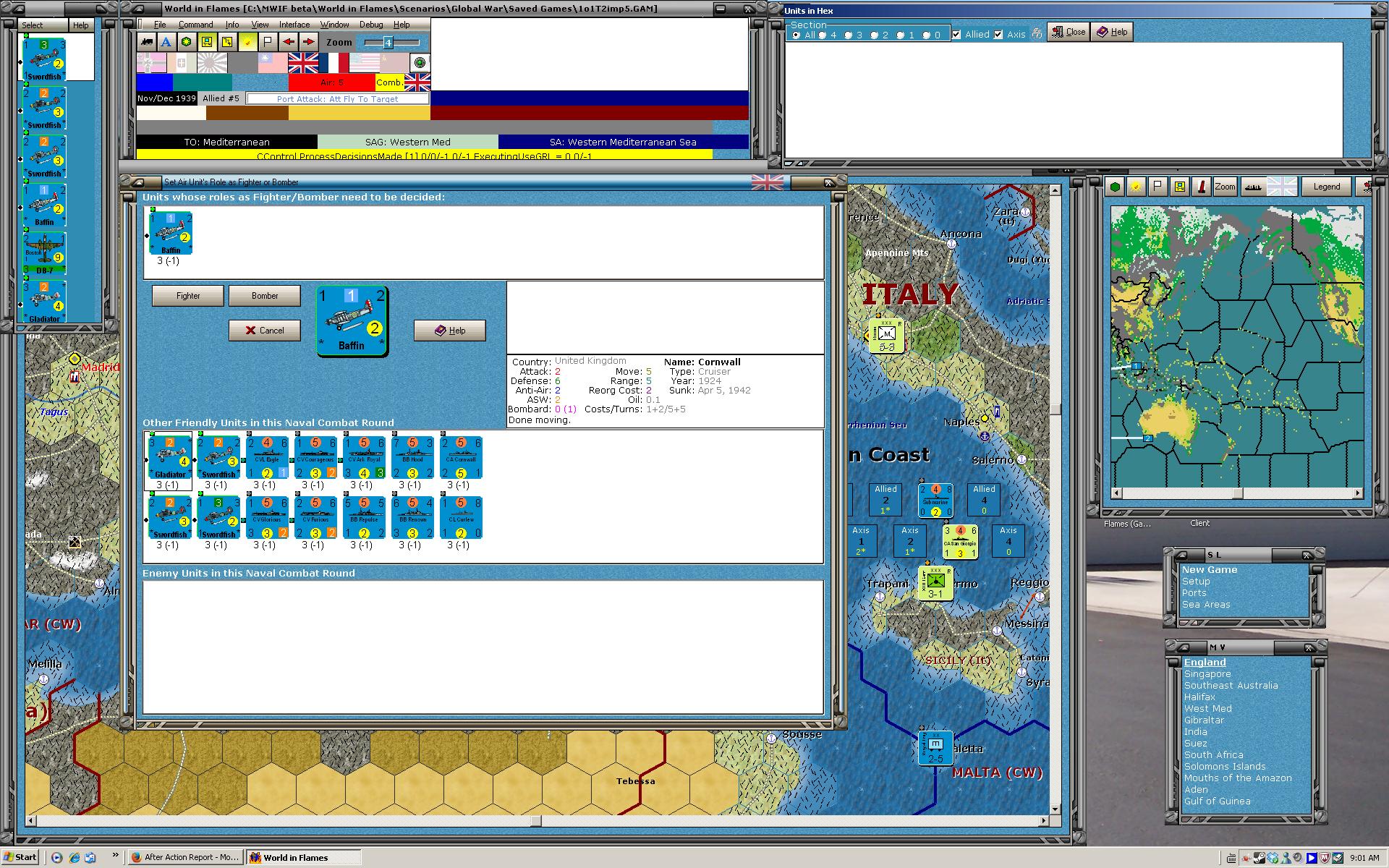
Task: Uncheck the Allied checkbox
Action: coord(956,34)
